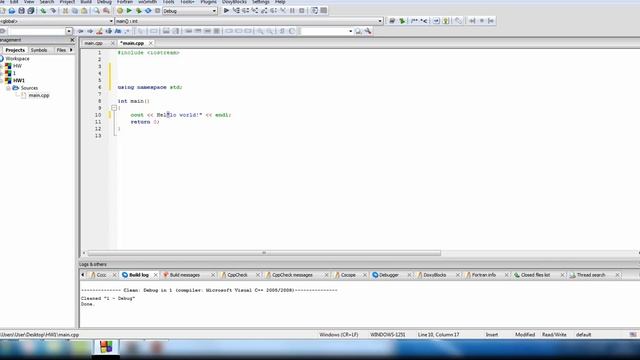640x360 pixels.
Task: Open Find using the magnifier icon
Action: (x=96, y=11)
